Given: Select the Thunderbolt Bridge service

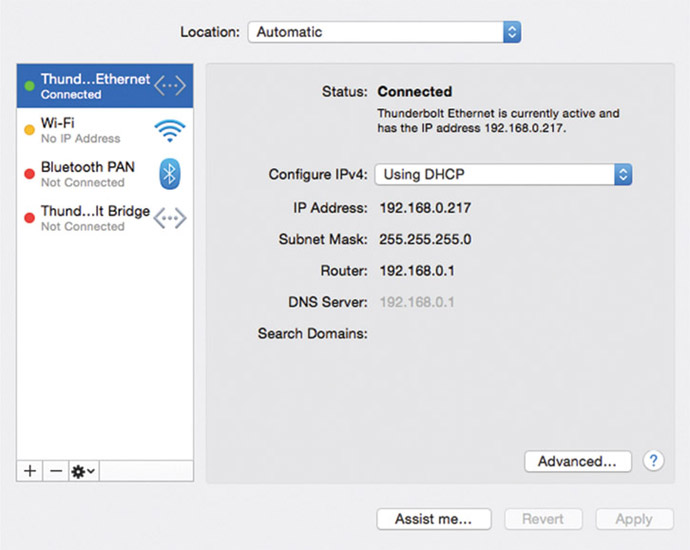Looking at the screenshot, I should pyautogui.click(x=105, y=218).
